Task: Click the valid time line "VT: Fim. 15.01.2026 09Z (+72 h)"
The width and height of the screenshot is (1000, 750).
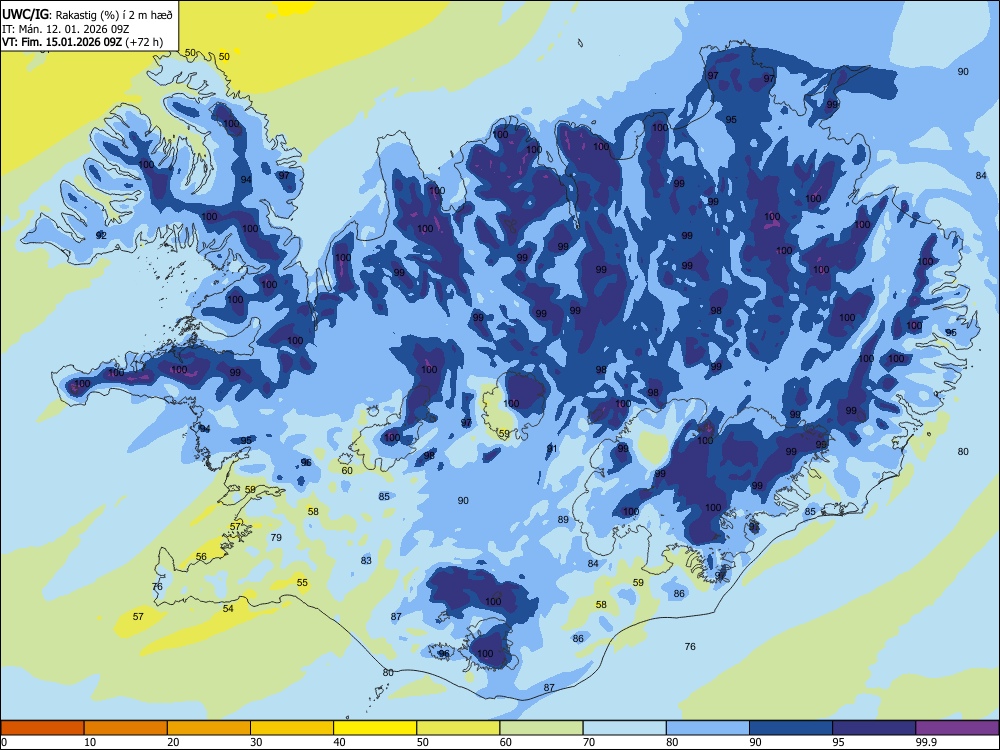Action: pos(82,42)
